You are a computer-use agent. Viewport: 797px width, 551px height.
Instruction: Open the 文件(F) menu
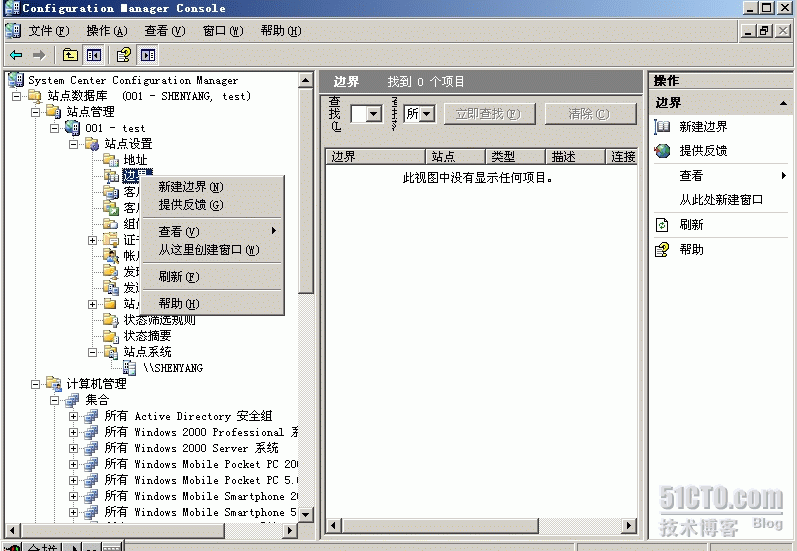[48, 31]
